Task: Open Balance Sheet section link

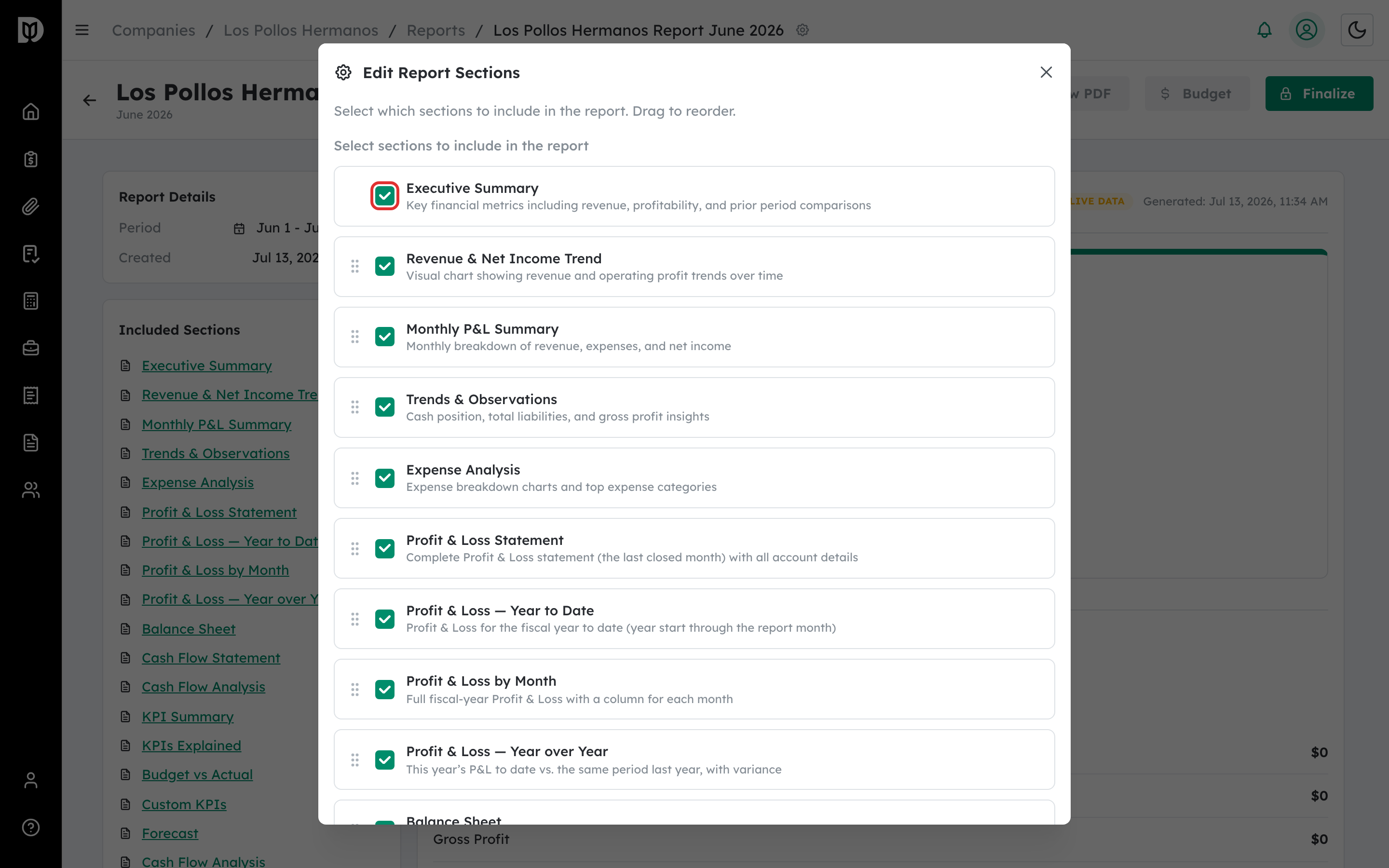Action: tap(188, 629)
